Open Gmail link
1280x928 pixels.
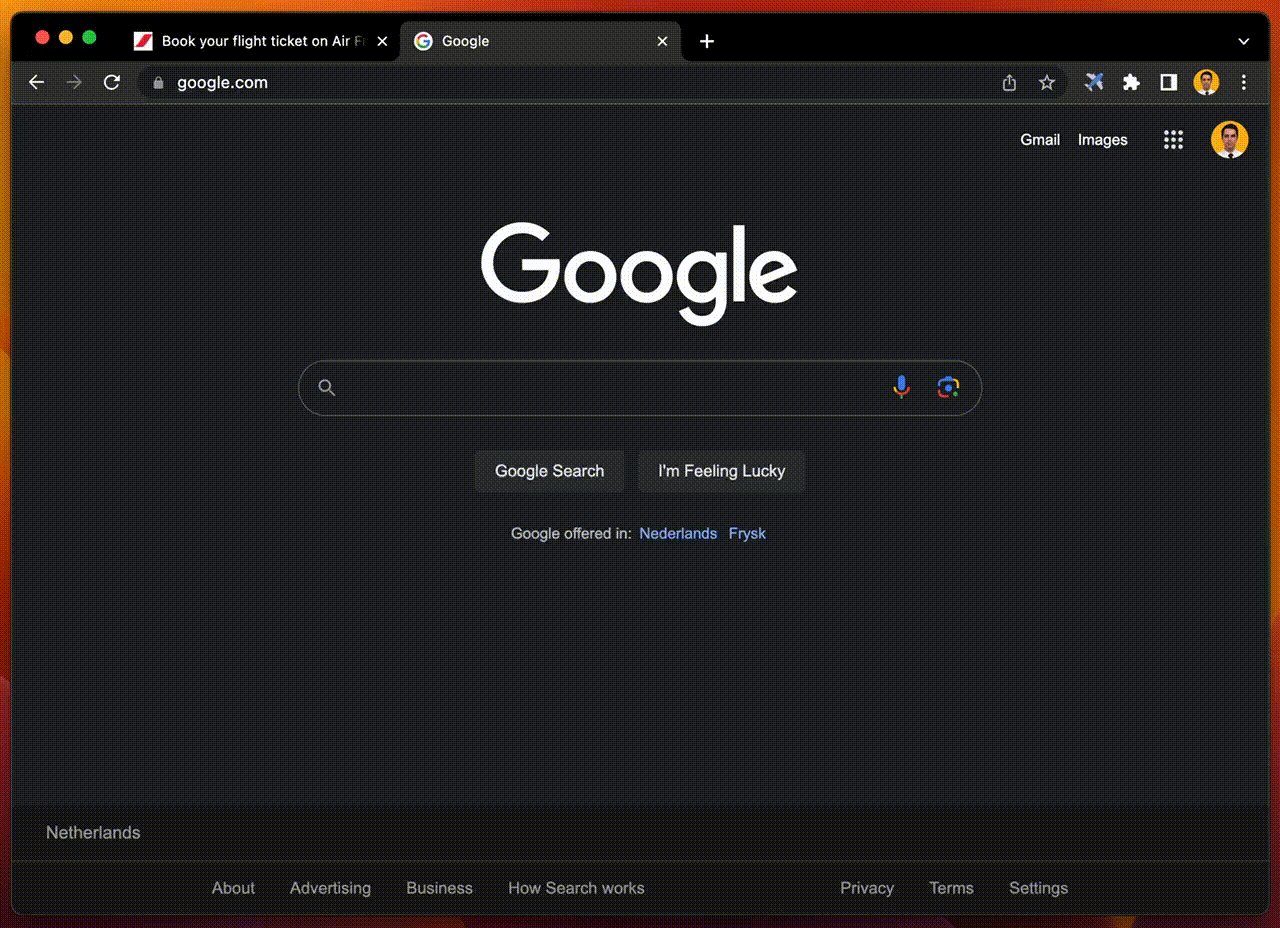pyautogui.click(x=1040, y=140)
